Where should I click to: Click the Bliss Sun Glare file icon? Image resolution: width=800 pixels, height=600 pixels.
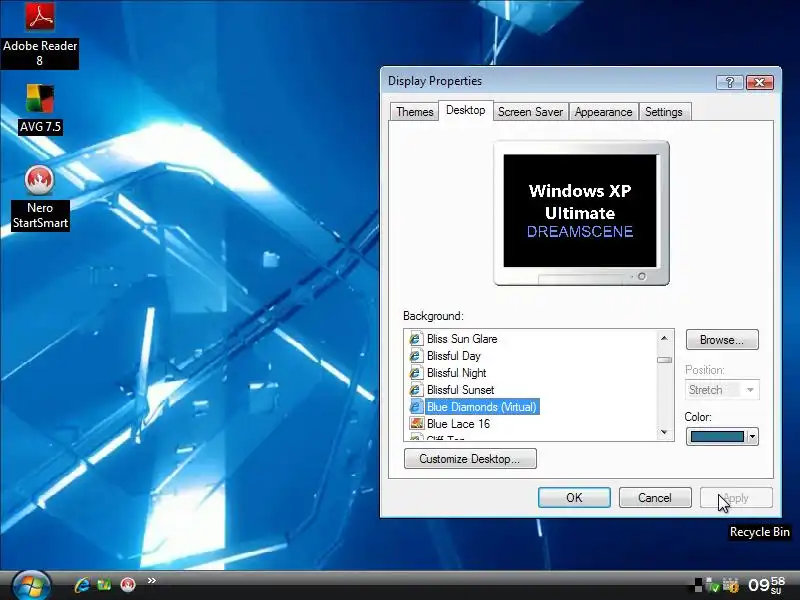tap(416, 339)
